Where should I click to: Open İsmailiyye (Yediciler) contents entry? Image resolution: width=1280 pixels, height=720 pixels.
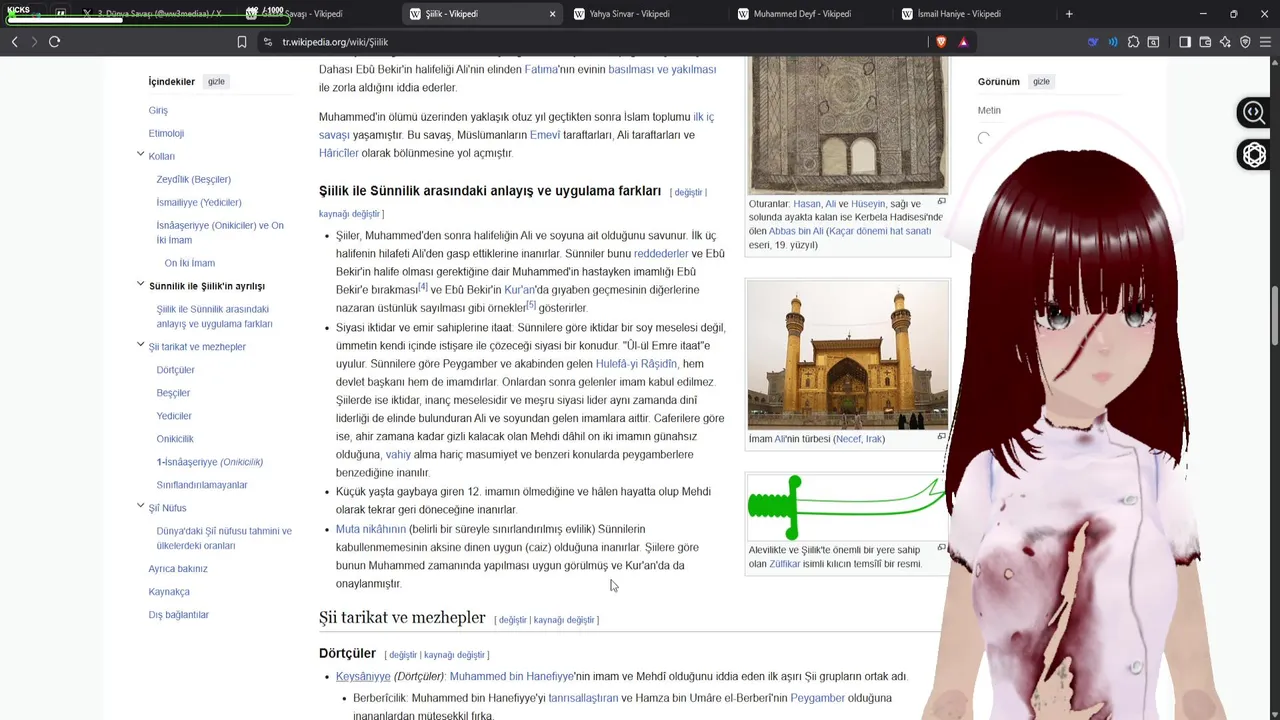click(x=199, y=203)
